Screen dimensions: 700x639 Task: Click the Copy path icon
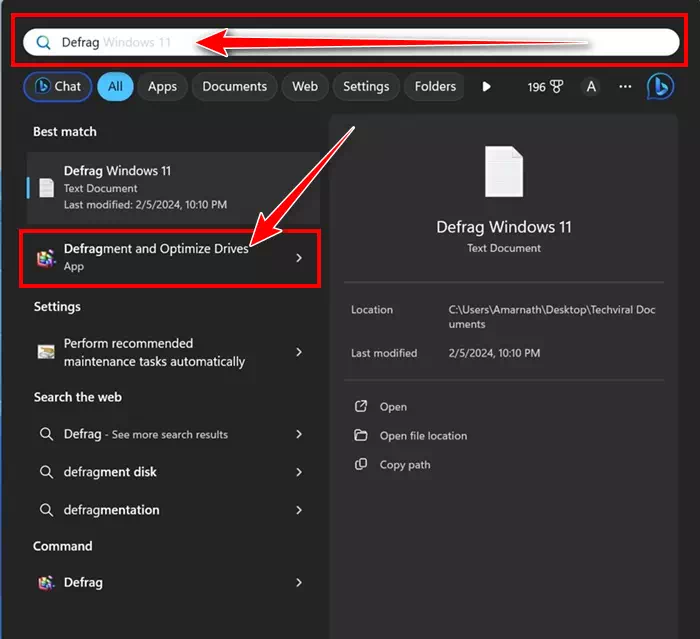coord(361,464)
